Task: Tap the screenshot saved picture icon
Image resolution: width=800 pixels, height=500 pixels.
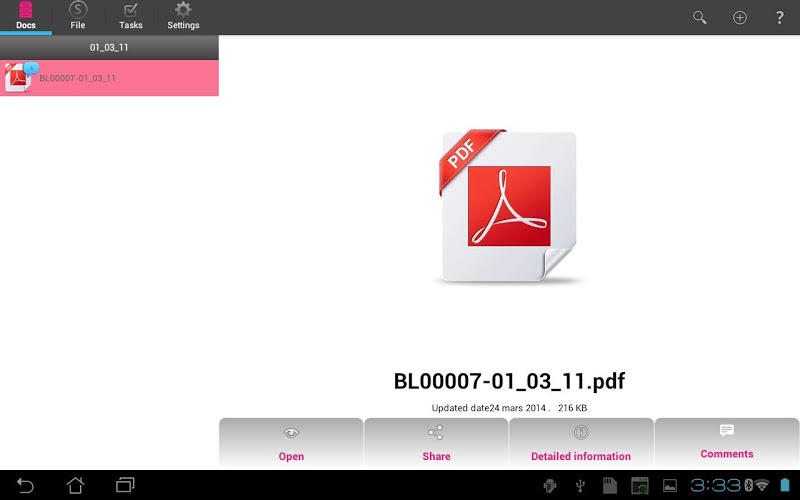Action: [x=669, y=486]
